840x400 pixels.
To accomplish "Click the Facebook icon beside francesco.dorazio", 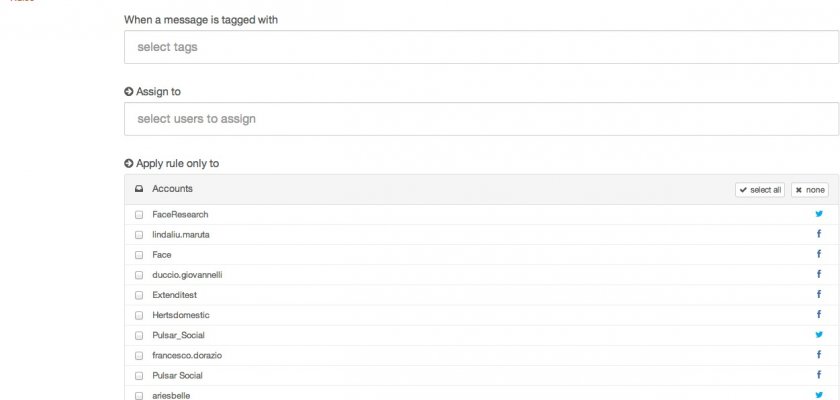I will coord(819,355).
